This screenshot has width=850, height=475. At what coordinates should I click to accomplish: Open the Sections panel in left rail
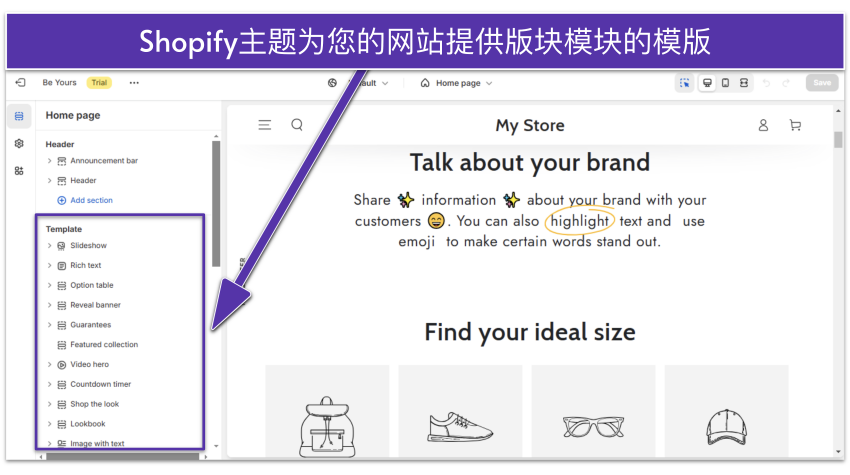(19, 116)
